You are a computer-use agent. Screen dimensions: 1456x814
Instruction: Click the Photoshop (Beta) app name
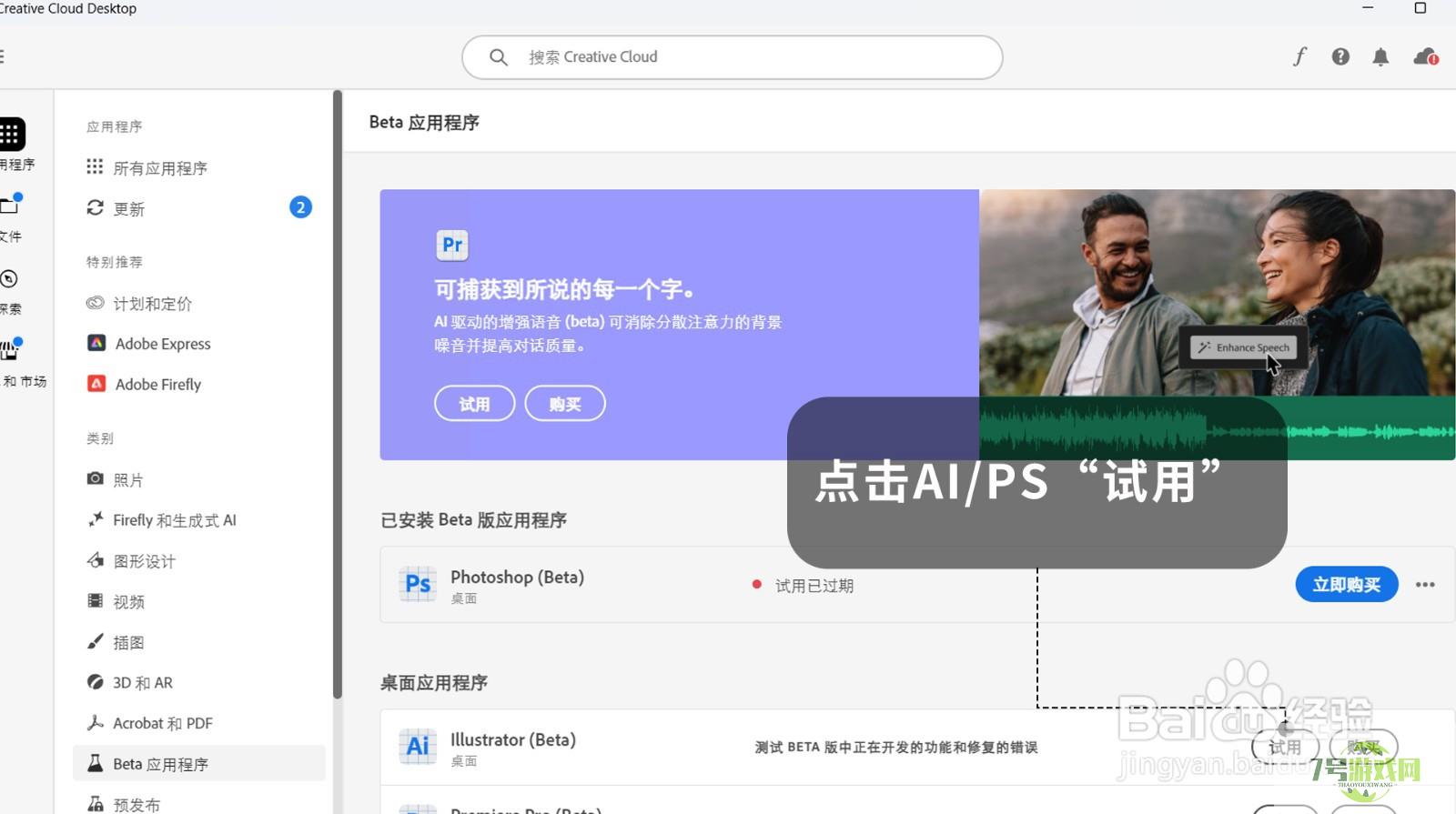pos(517,577)
